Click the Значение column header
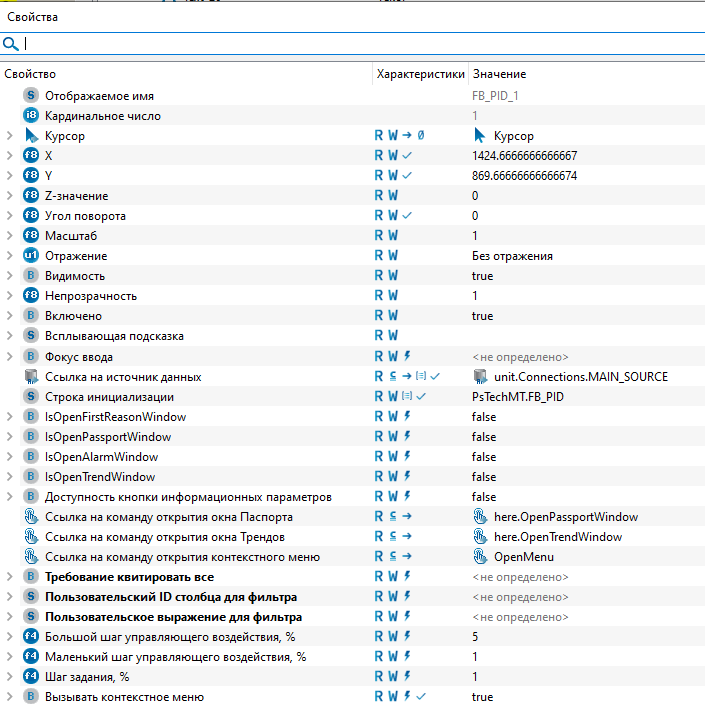This screenshot has height=718, width=705. [x=499, y=74]
